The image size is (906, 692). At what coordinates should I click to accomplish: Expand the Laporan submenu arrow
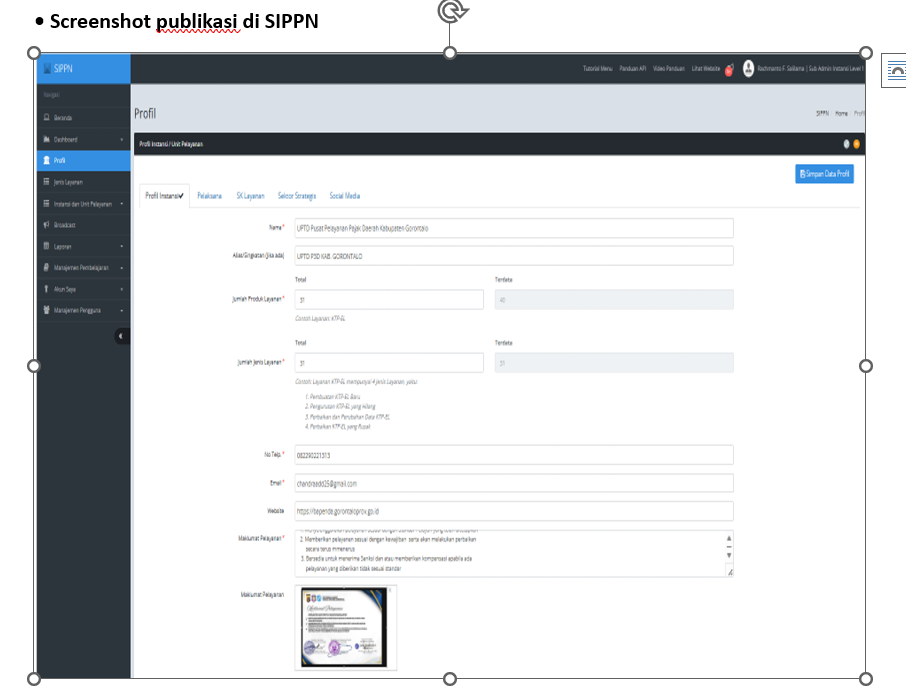point(121,246)
